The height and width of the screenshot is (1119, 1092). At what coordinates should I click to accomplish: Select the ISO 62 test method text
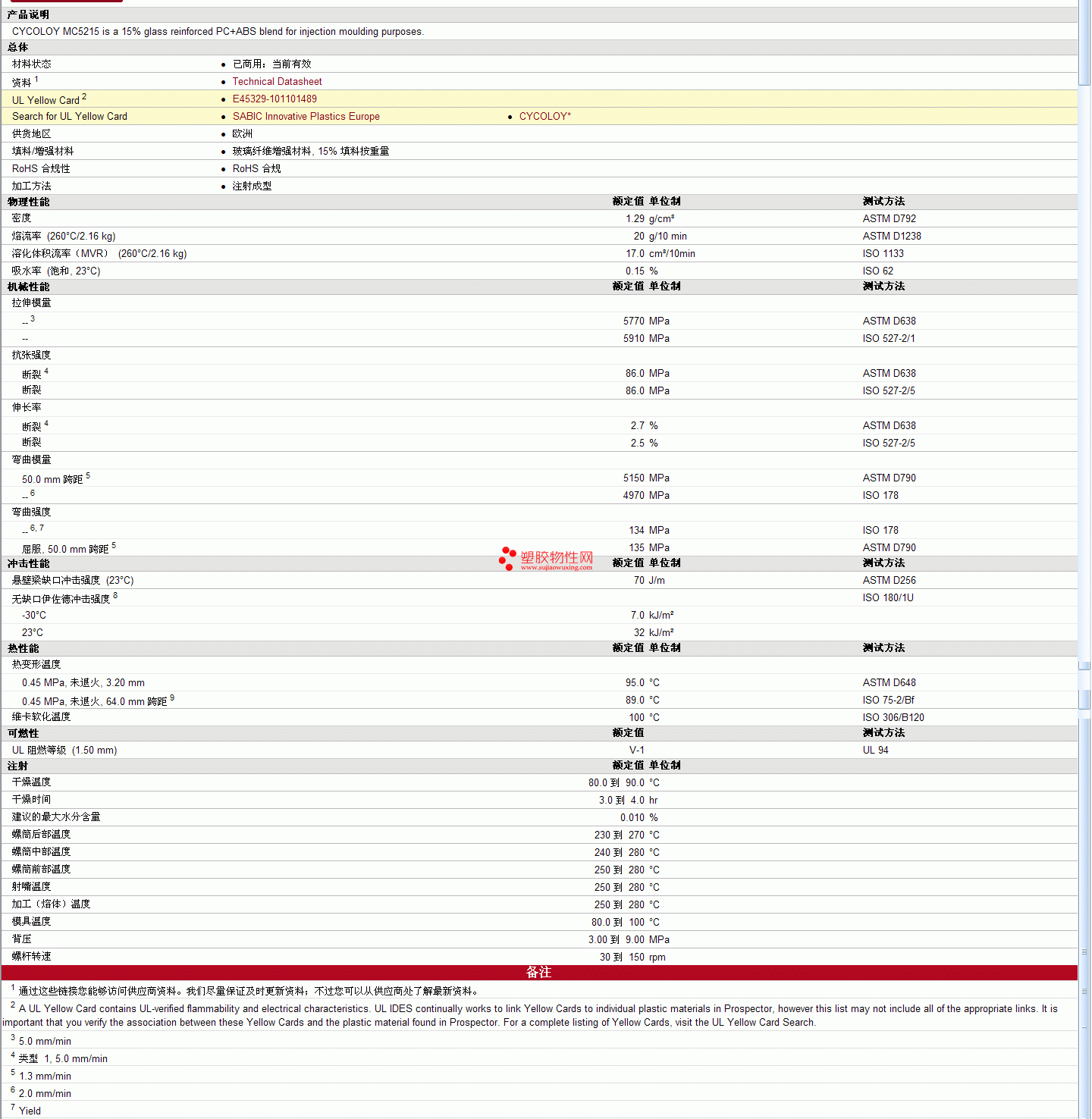(x=877, y=271)
